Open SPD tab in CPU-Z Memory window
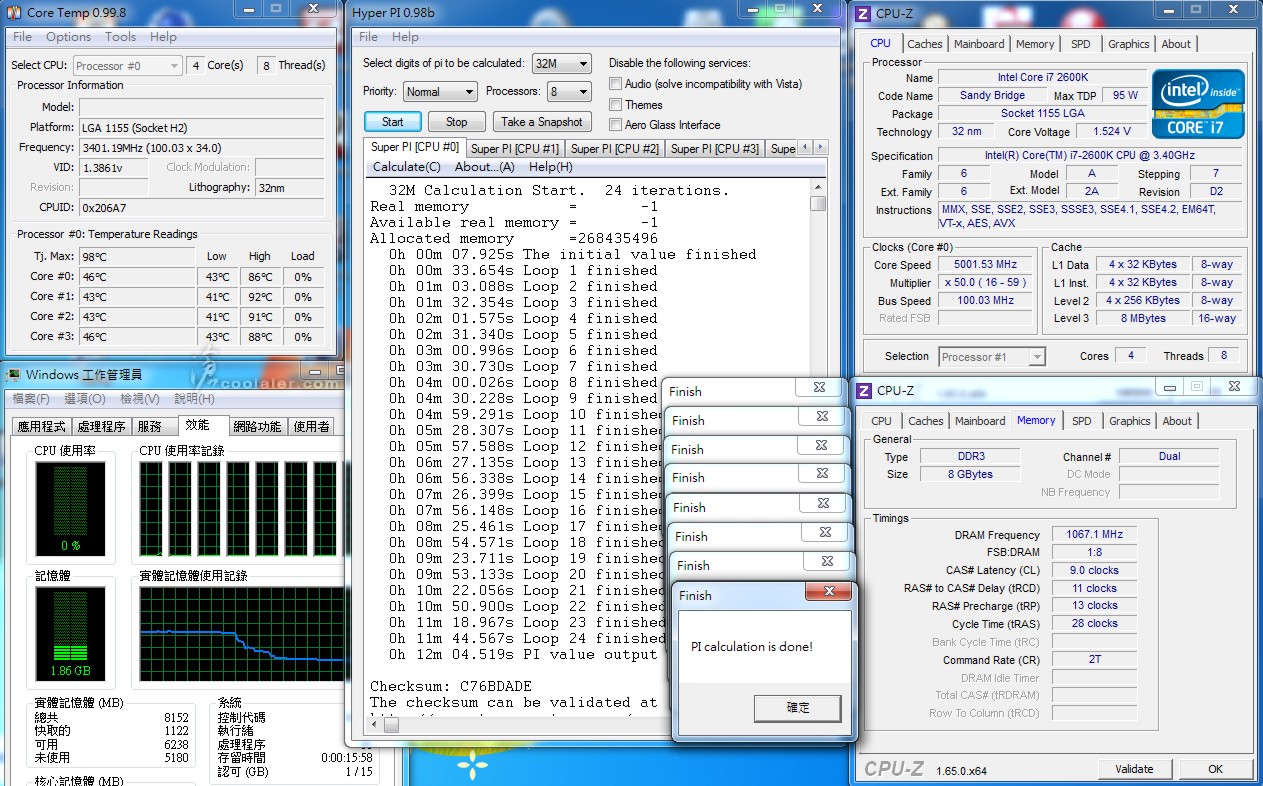The image size is (1263, 786). [1082, 421]
